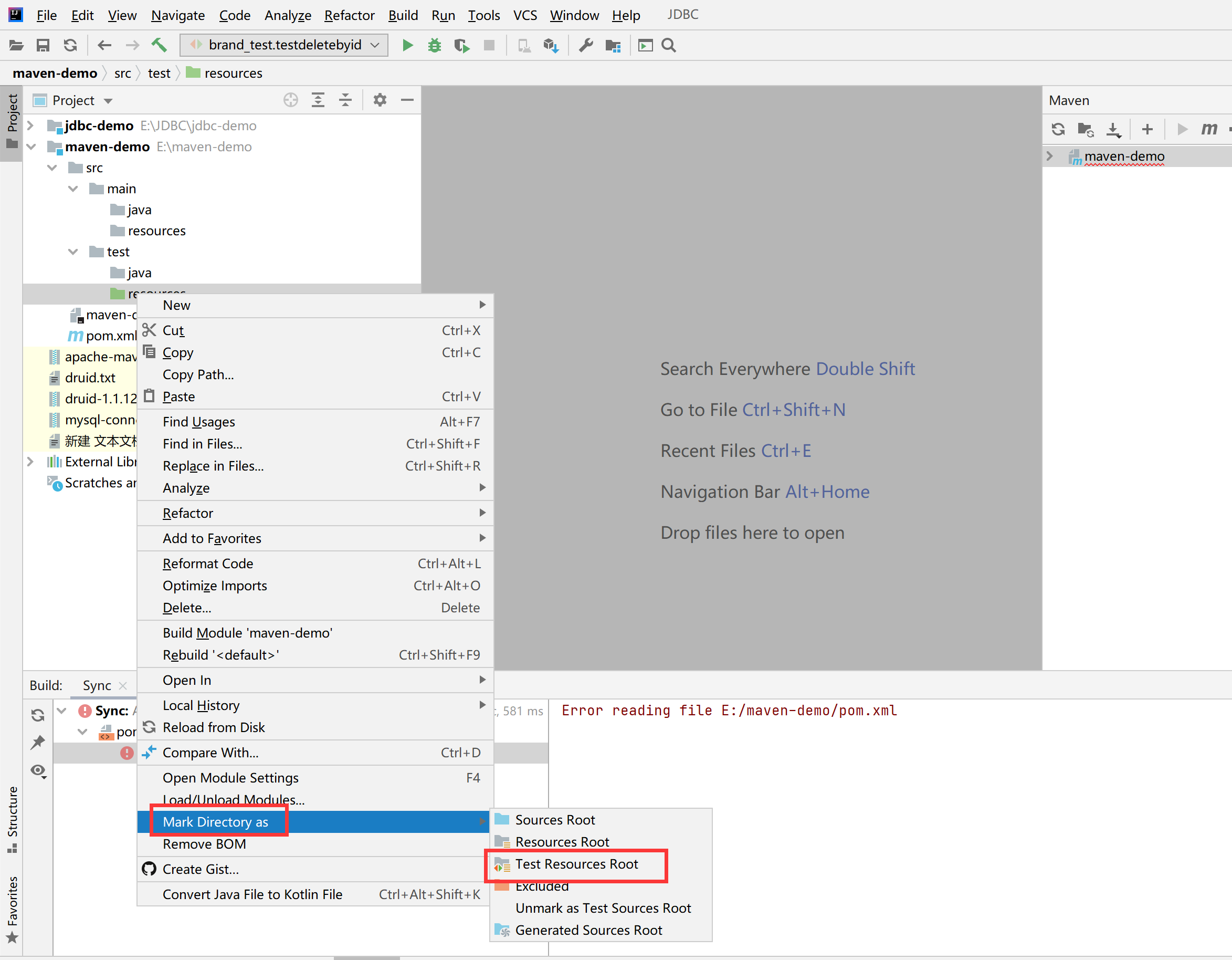Click Reload from Disk context entry
This screenshot has width=1232, height=960.
pyautogui.click(x=213, y=727)
